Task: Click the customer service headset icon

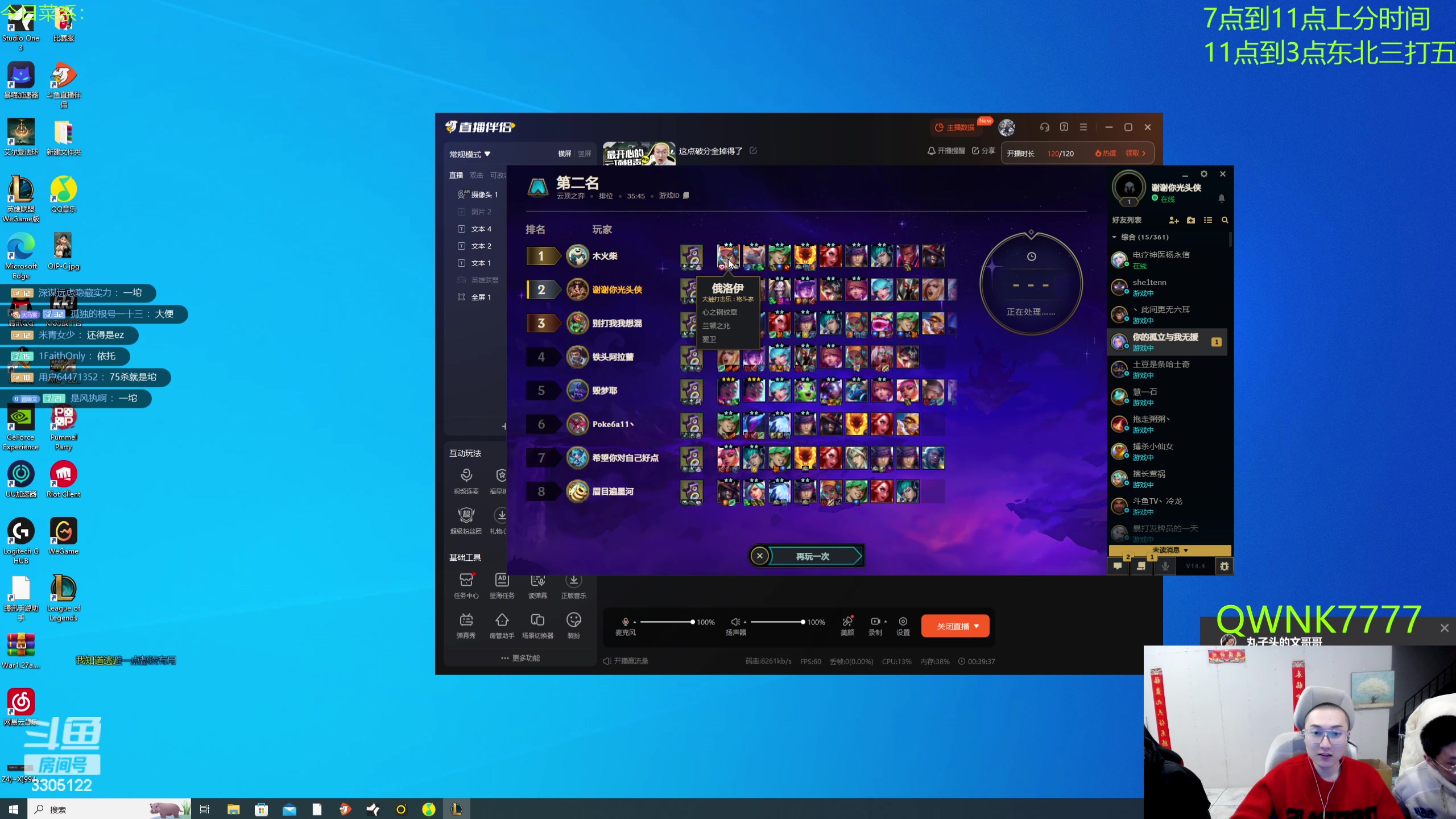Action: [x=1045, y=127]
